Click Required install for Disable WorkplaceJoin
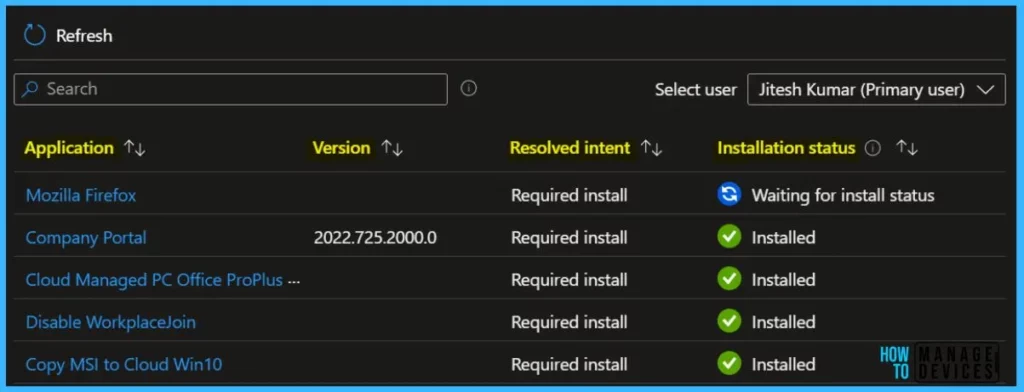The height and width of the screenshot is (392, 1024). (x=569, y=322)
